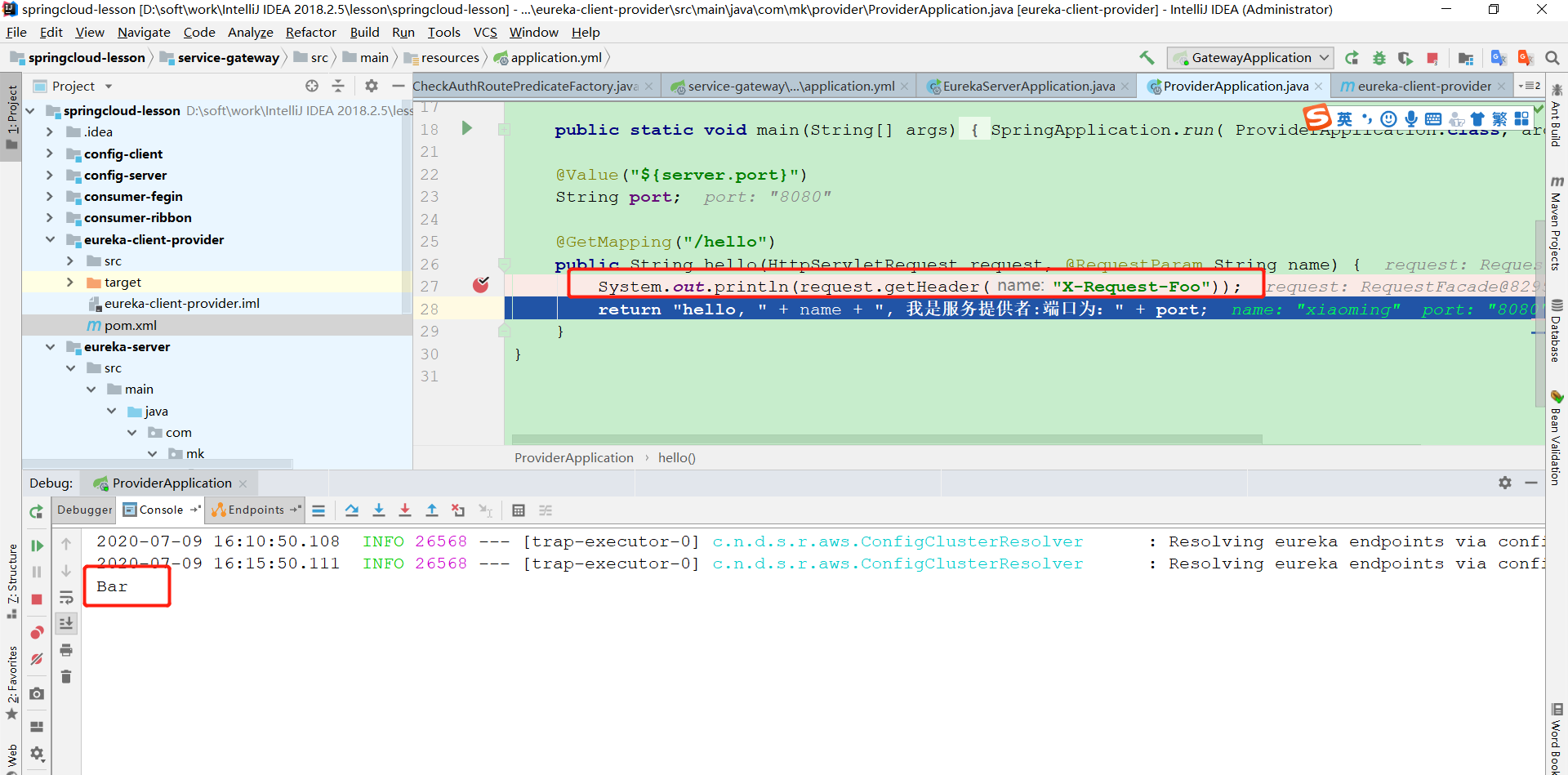Click the Restore Layout icon in the debug sidebar
This screenshot has height=775, width=1568.
point(37,727)
